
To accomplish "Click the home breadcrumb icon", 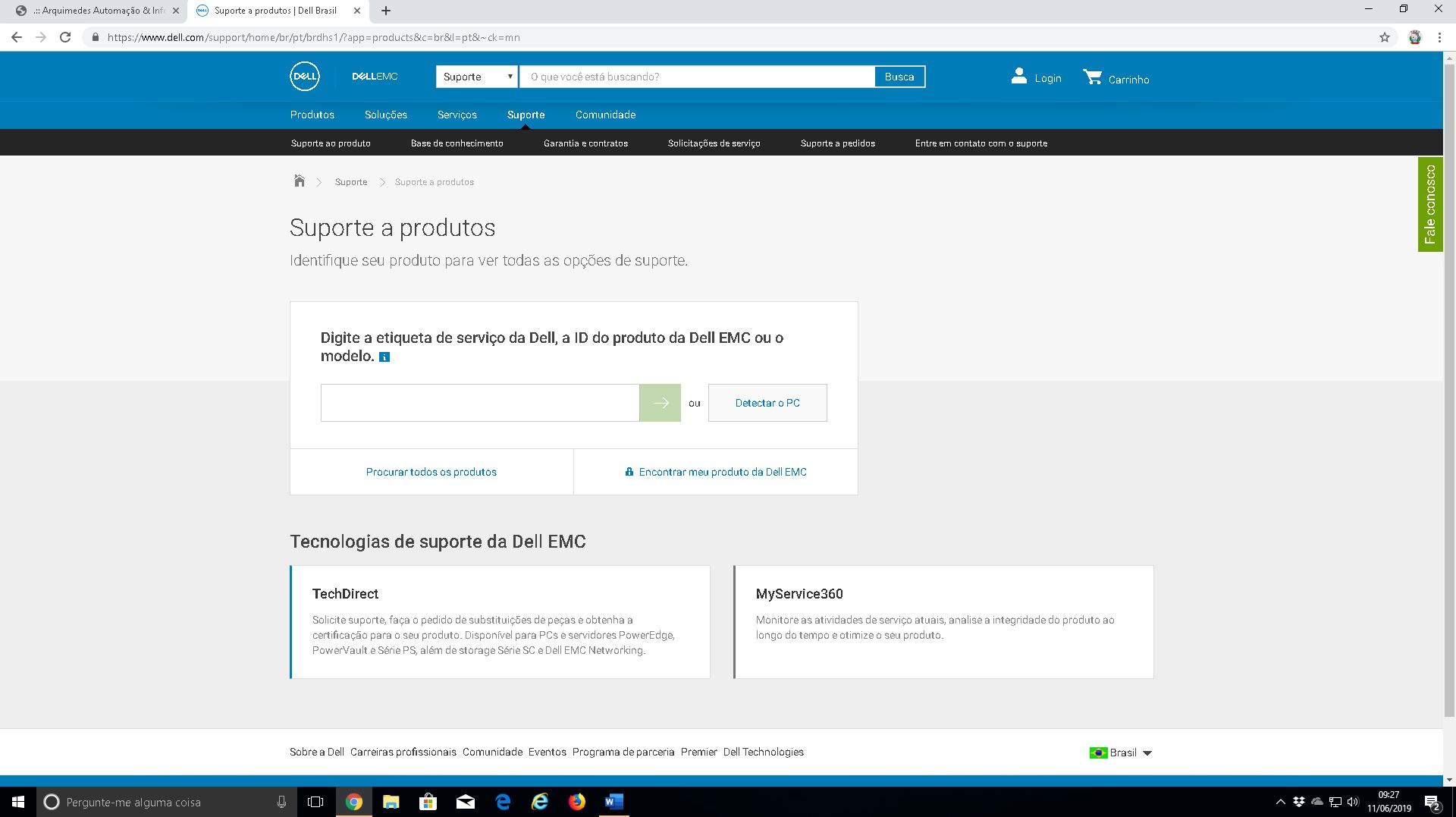I will point(300,181).
